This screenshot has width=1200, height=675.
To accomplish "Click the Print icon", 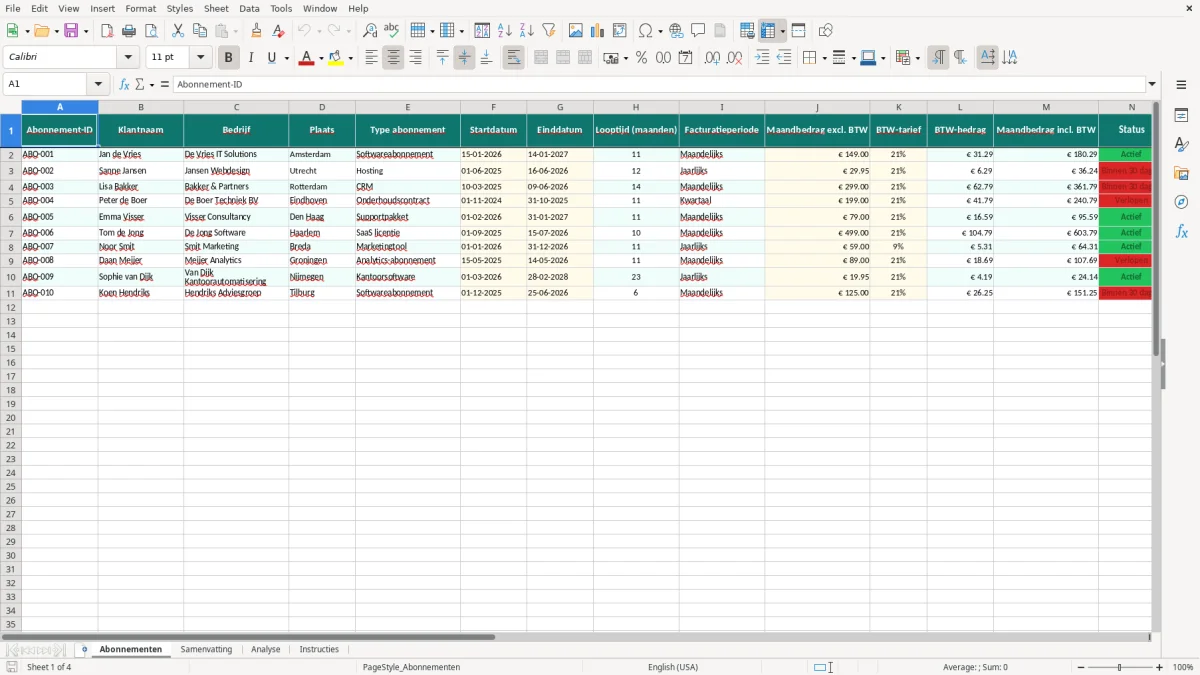I will (129, 31).
